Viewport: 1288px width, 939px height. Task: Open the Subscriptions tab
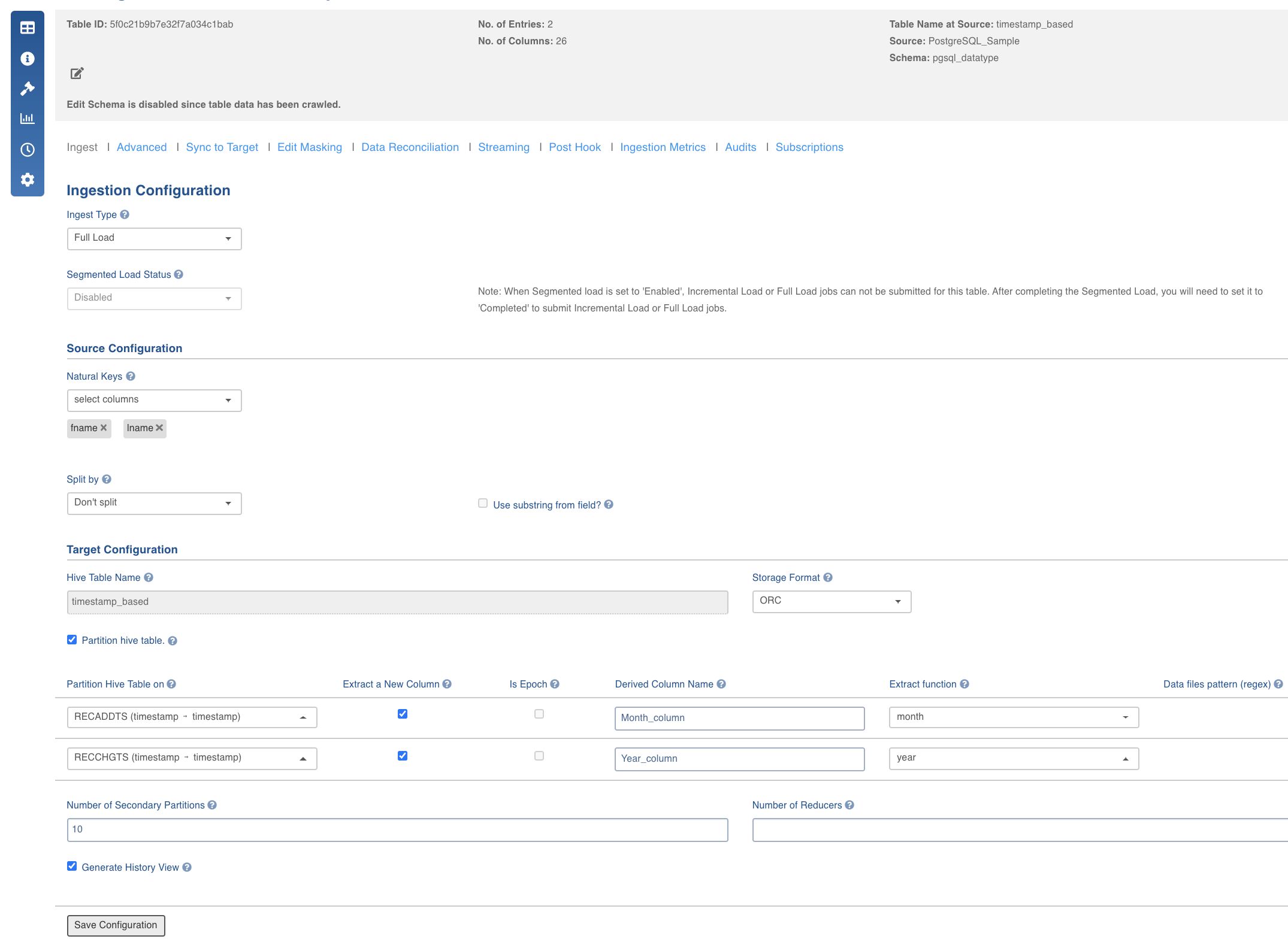809,147
